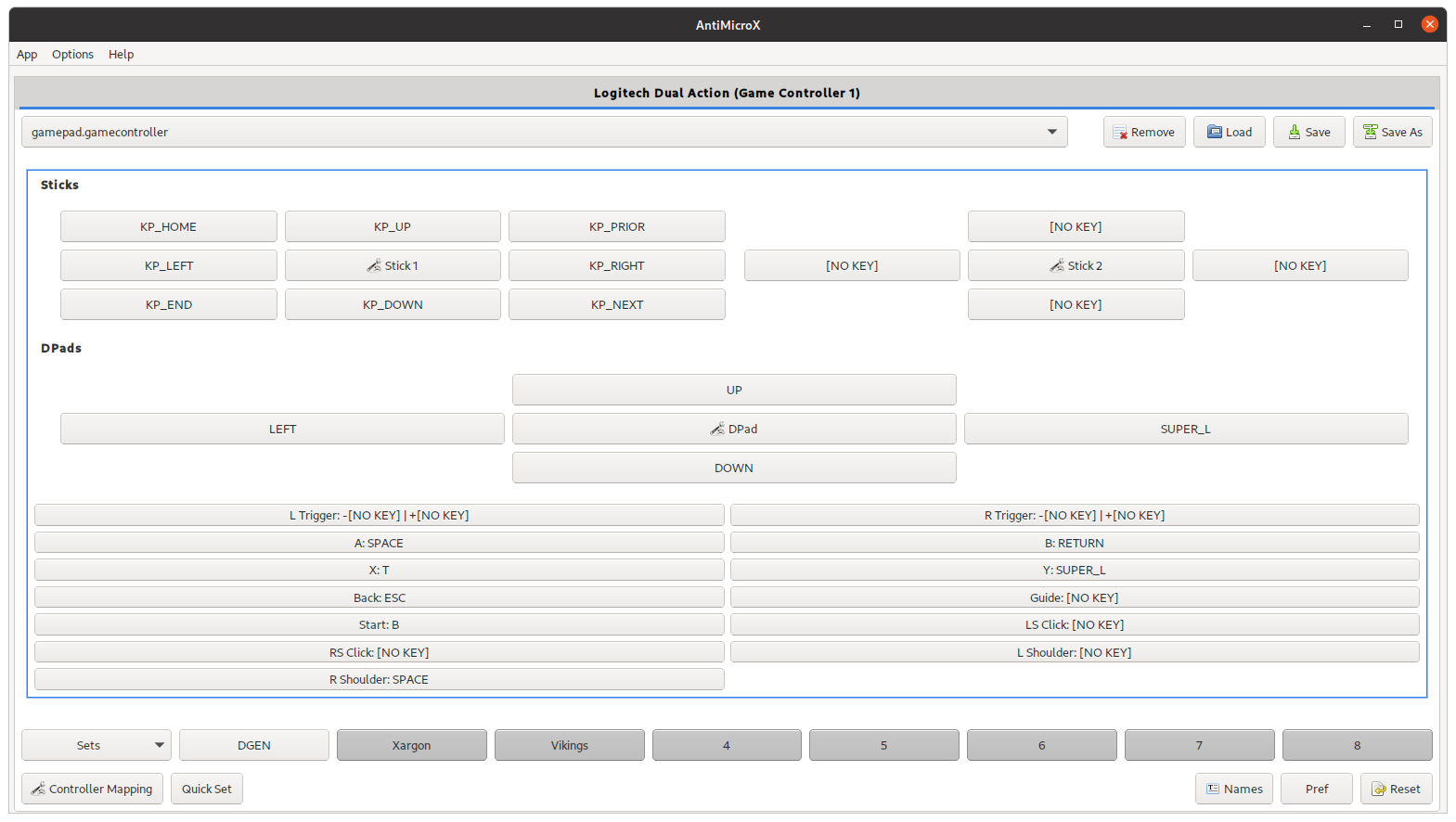
Task: Select set number 5
Action: coord(884,745)
